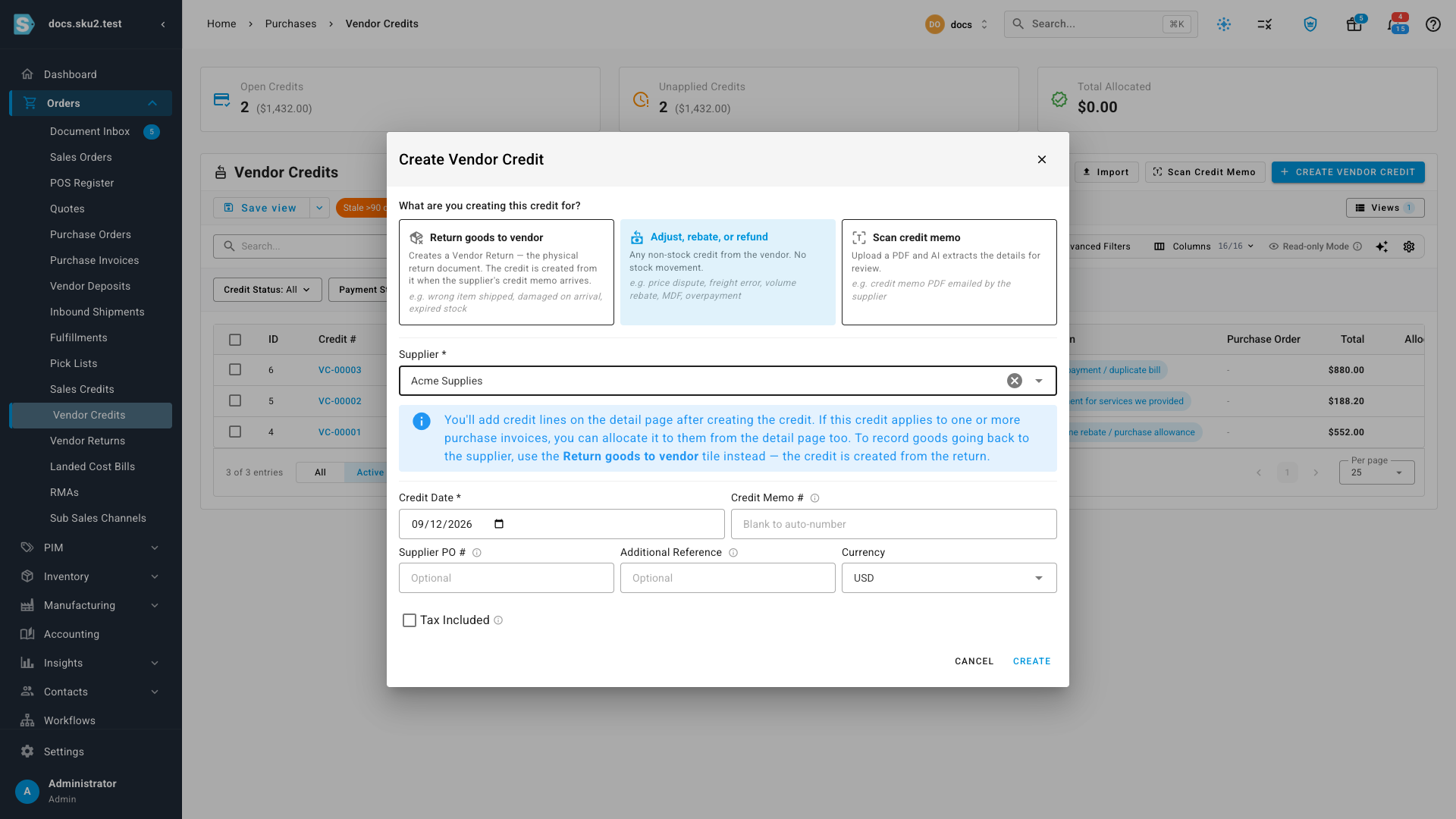Open the notifications bell icon

click(x=1394, y=24)
